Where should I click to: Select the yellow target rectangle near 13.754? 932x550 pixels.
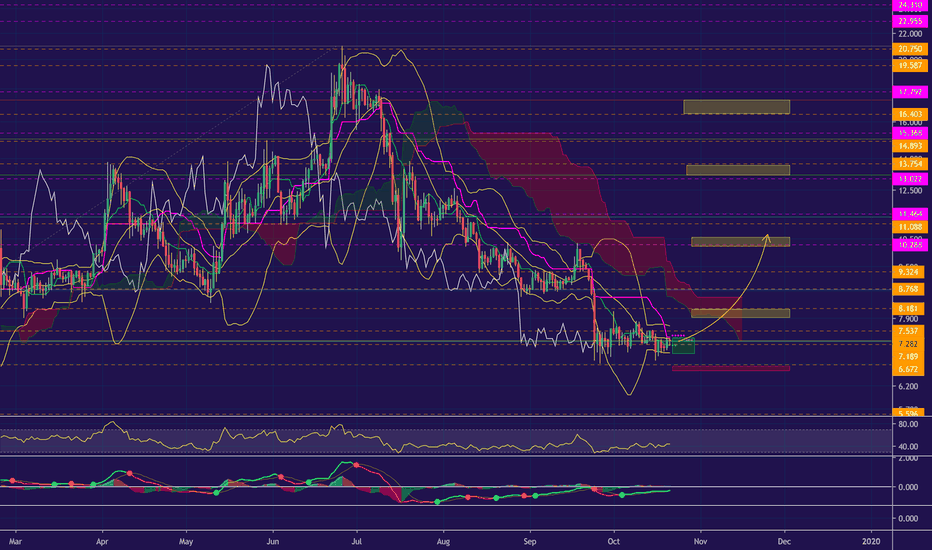[738, 170]
